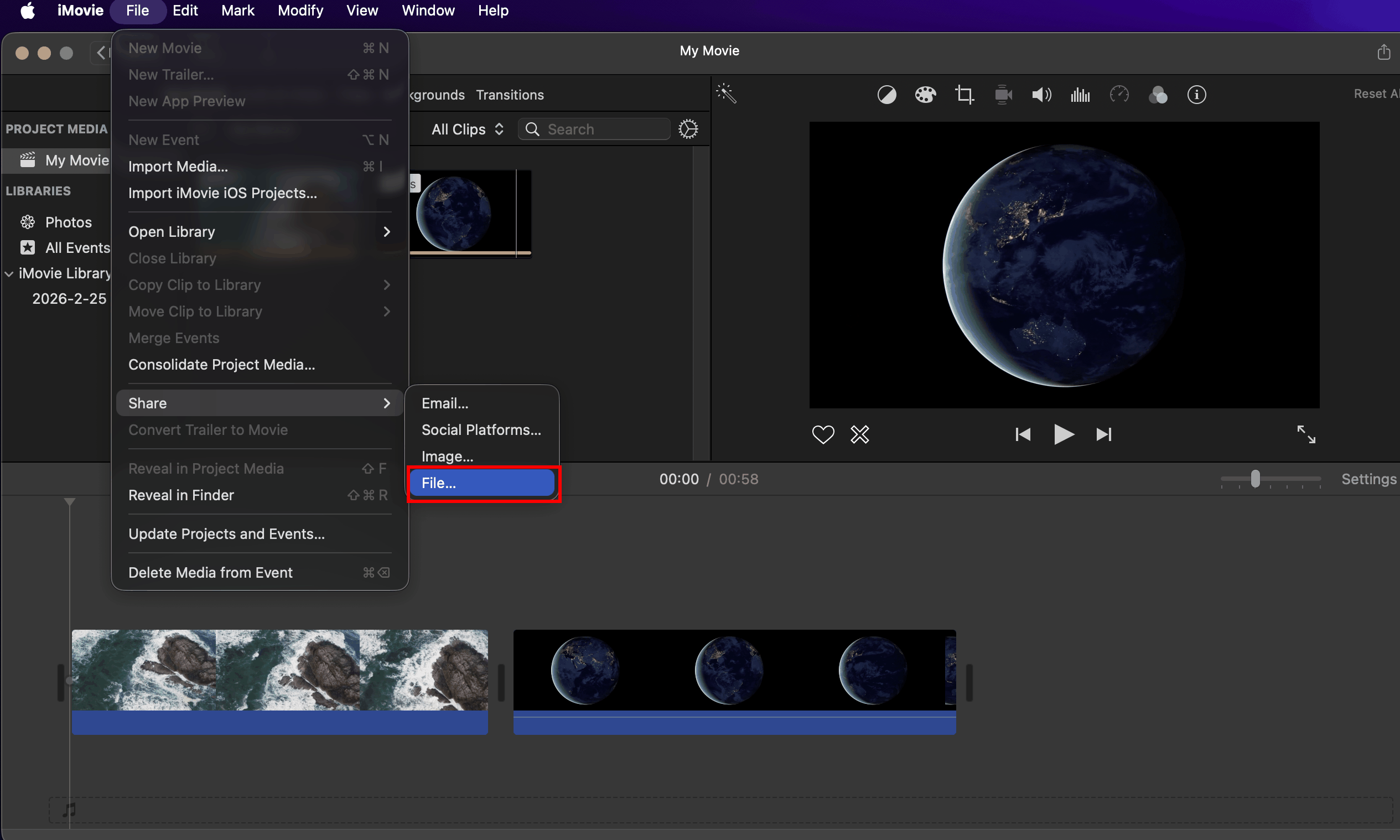Screen dimensions: 1400x840
Task: Collapse the iMovie Library tree item
Action: [9, 273]
